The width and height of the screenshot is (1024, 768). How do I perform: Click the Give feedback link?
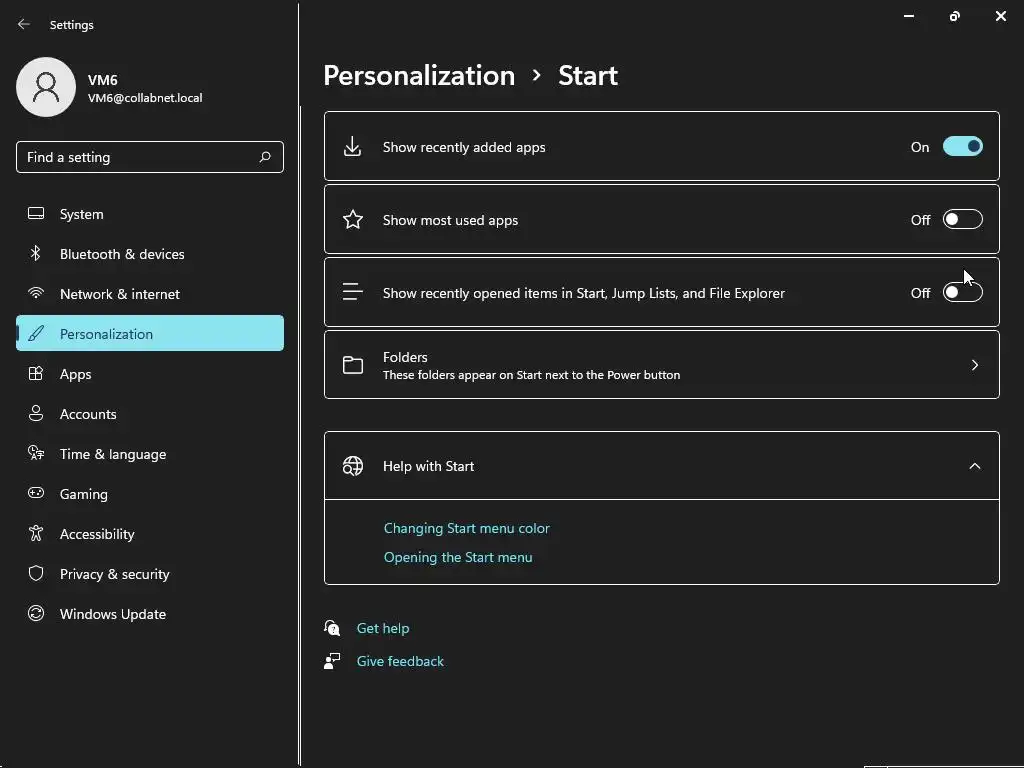(x=400, y=661)
